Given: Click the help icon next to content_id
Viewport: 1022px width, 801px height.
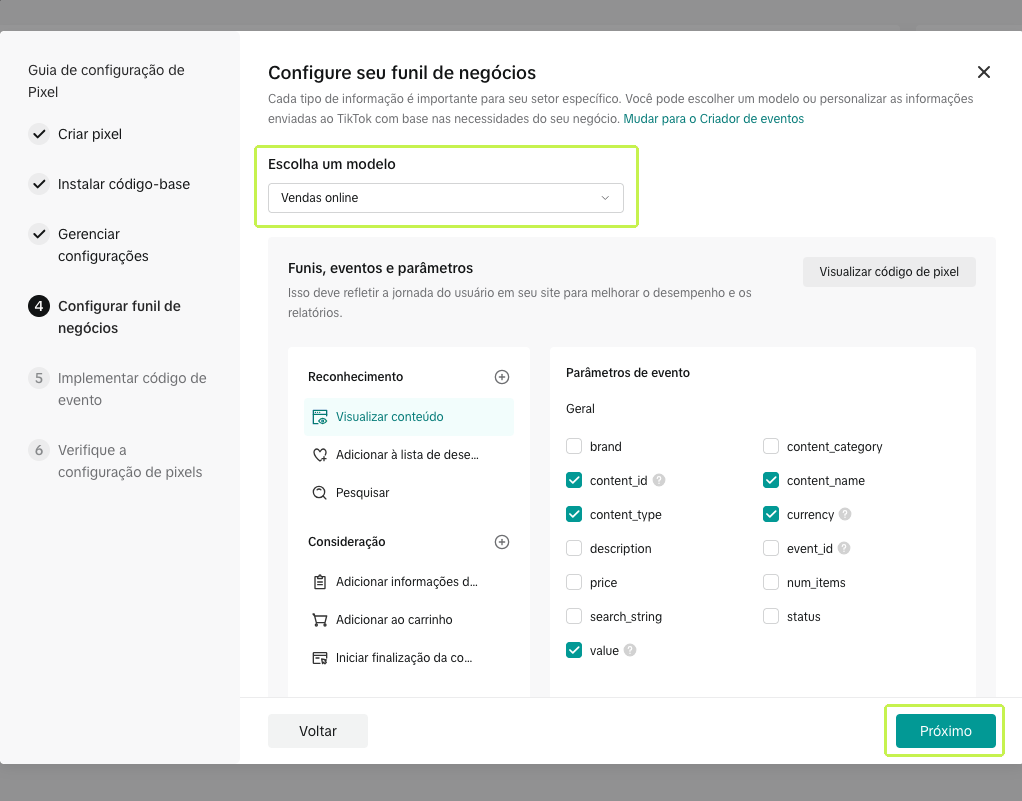Looking at the screenshot, I should (x=659, y=480).
